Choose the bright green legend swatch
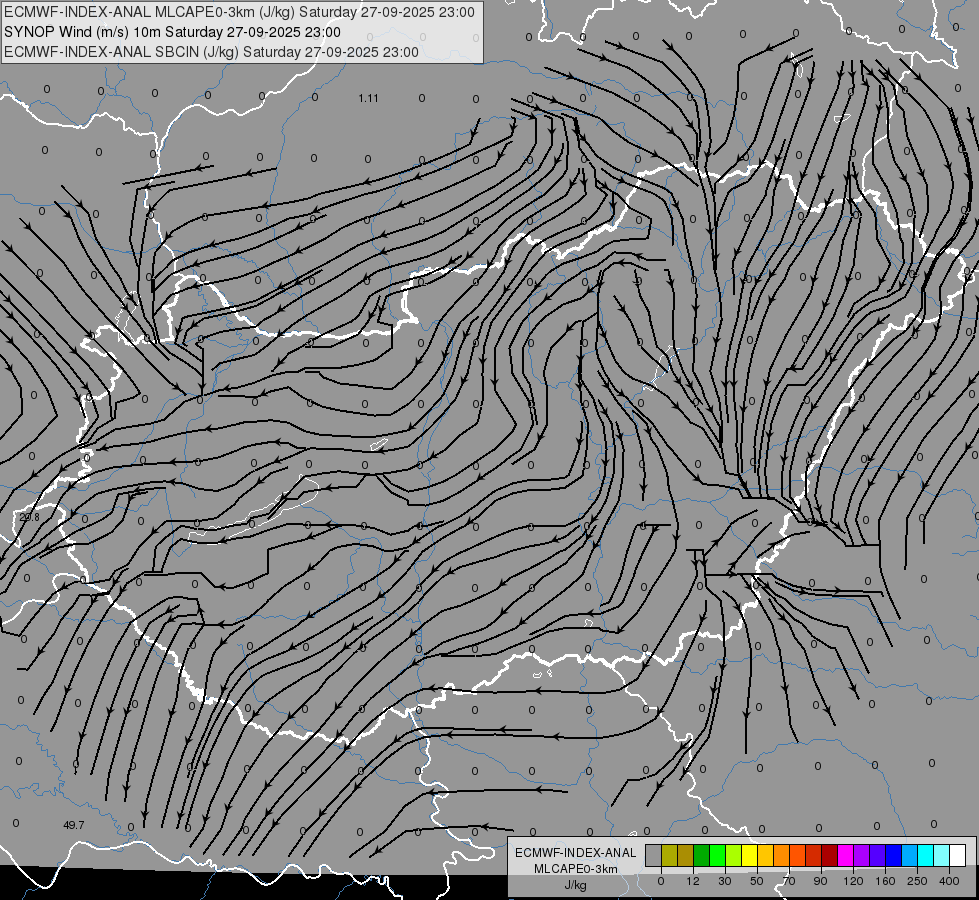Screen dimensions: 979x900 pyautogui.click(x=717, y=855)
